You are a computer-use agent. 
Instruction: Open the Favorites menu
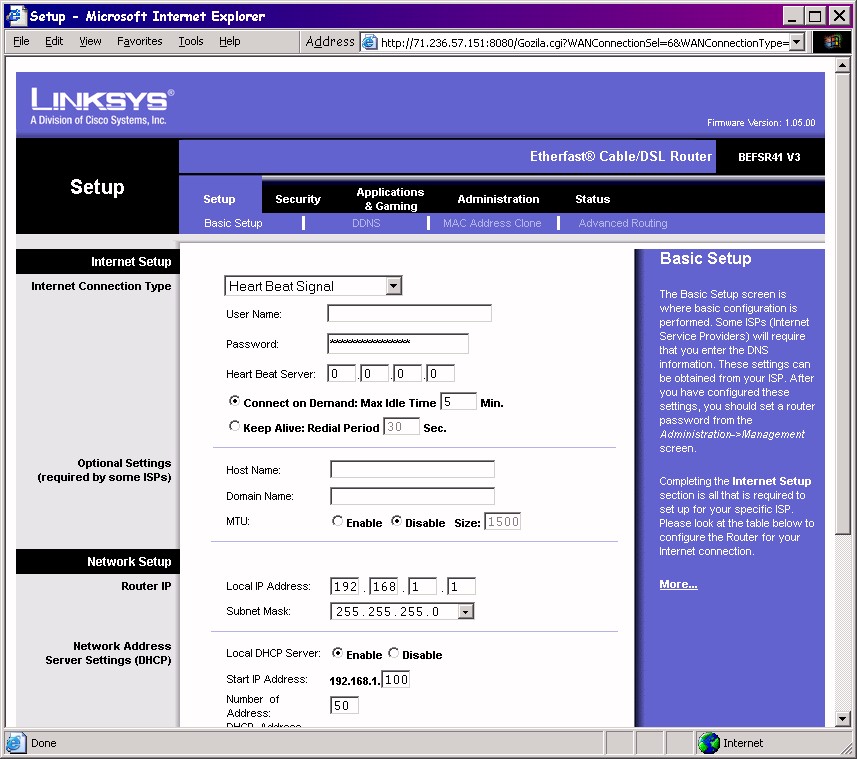139,42
